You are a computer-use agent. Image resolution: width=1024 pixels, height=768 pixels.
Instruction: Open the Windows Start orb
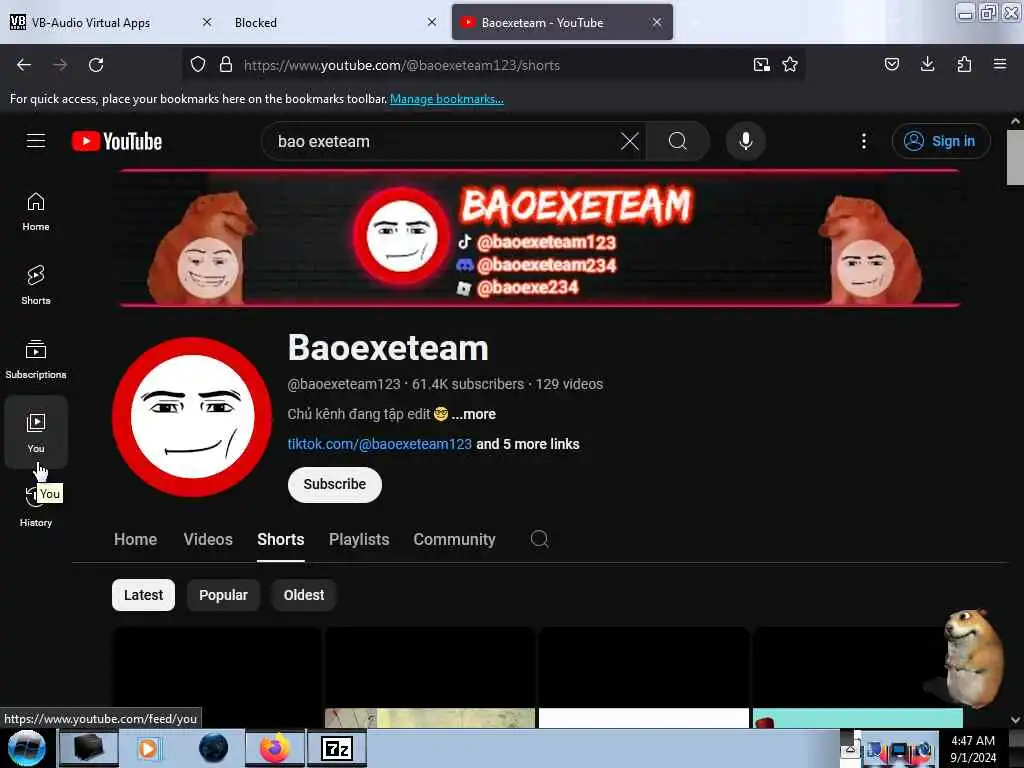click(26, 748)
